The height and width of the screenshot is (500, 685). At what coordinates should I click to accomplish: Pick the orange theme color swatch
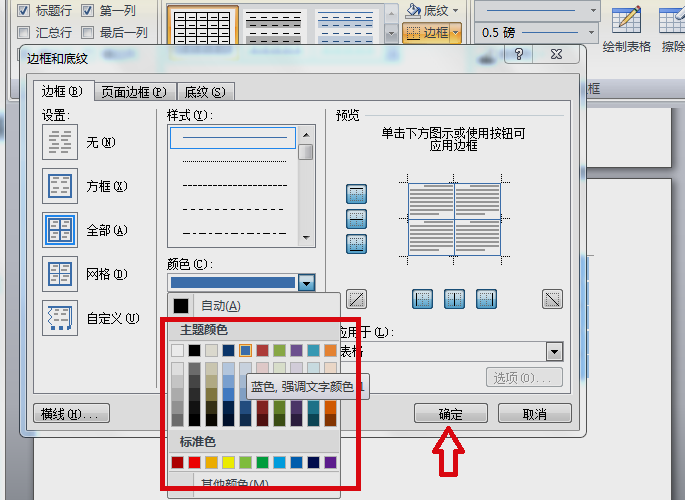[331, 350]
